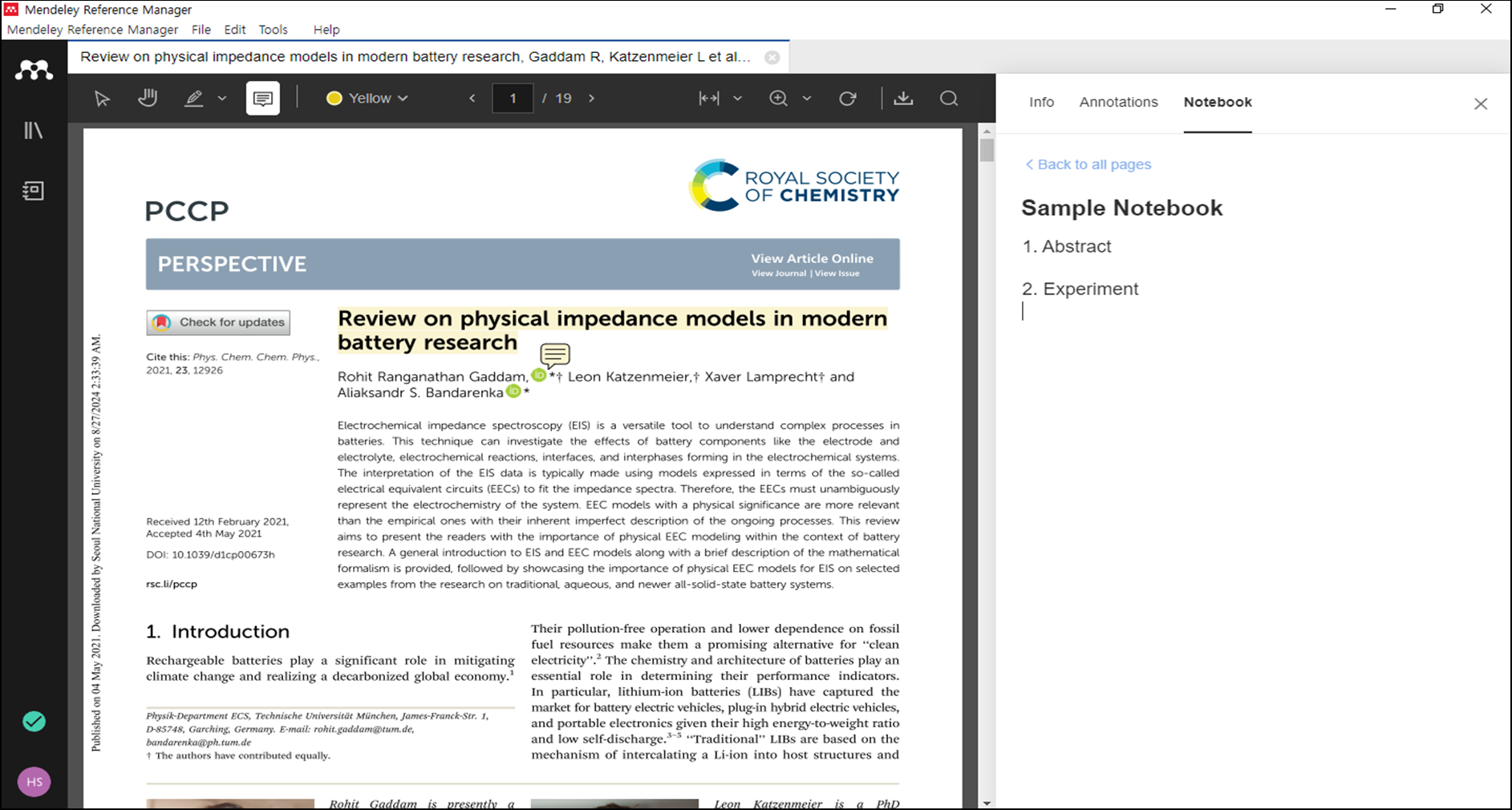The height and width of the screenshot is (810, 1512).
Task: Go to previous page arrow
Action: point(472,98)
